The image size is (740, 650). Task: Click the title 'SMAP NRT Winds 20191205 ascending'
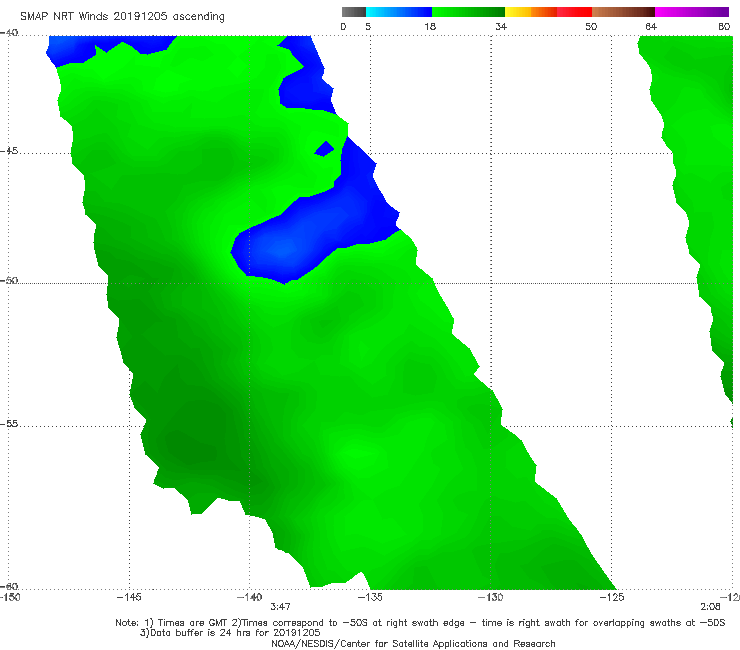pos(122,16)
